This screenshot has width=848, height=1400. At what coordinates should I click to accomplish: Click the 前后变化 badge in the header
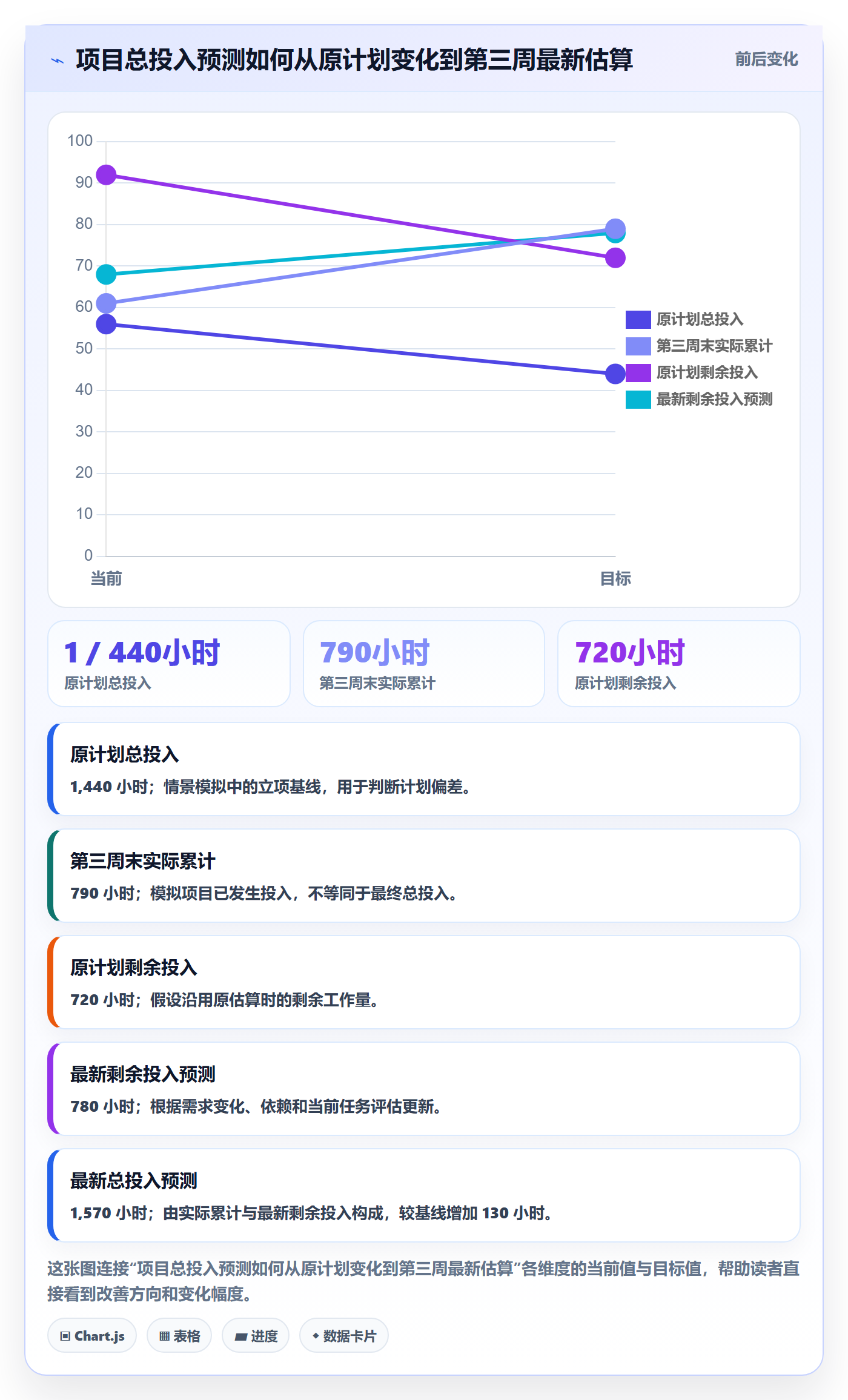pyautogui.click(x=766, y=59)
